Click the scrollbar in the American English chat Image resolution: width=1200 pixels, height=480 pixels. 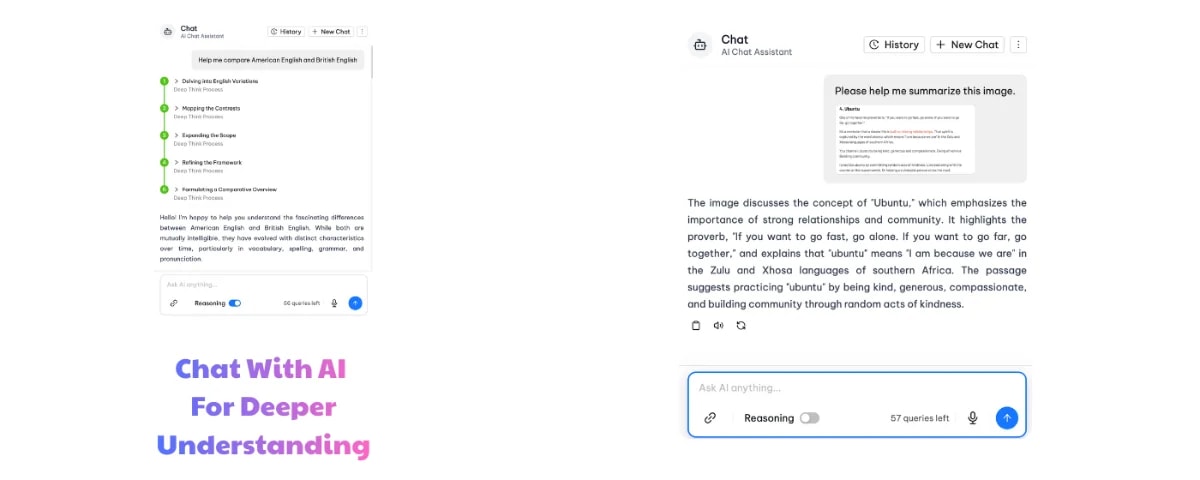(x=372, y=62)
